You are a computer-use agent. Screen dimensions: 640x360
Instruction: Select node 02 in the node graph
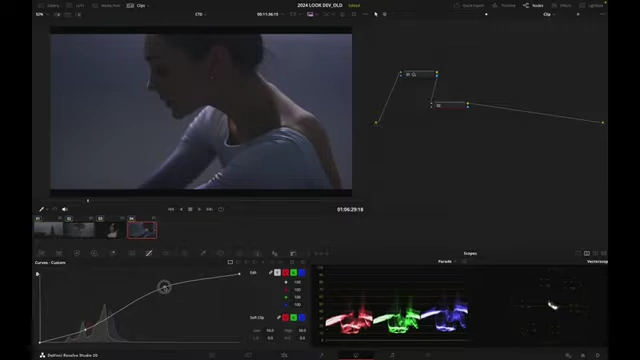(449, 105)
